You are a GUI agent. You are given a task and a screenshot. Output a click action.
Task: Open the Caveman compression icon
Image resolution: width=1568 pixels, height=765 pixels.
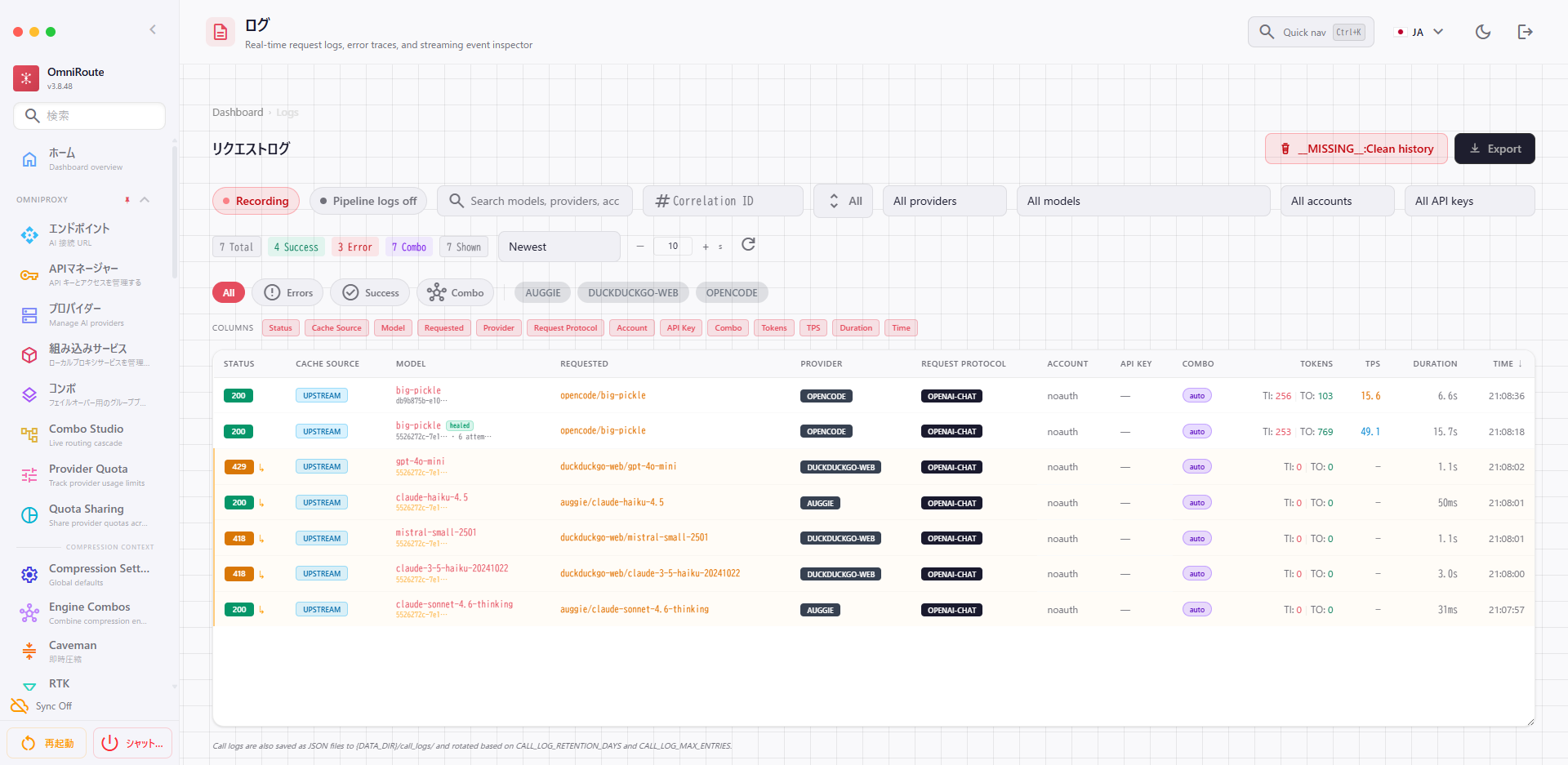pos(29,651)
